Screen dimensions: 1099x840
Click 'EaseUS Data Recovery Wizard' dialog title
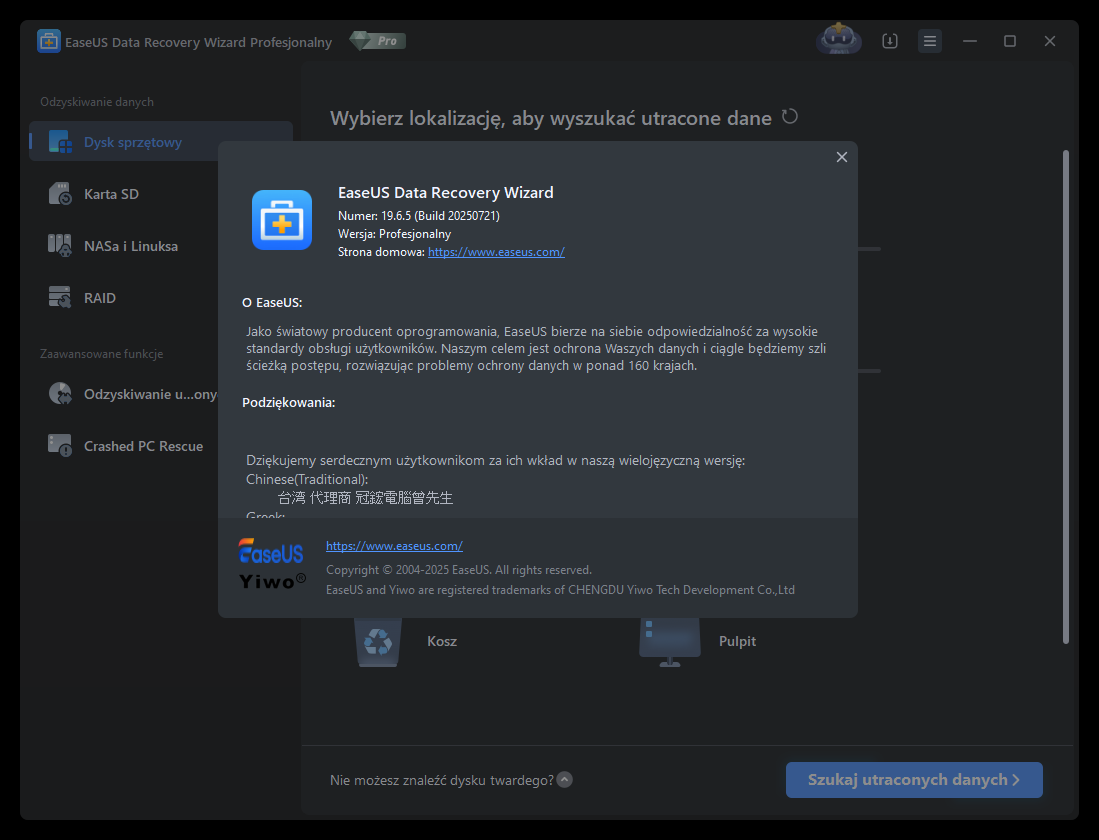[x=446, y=192]
